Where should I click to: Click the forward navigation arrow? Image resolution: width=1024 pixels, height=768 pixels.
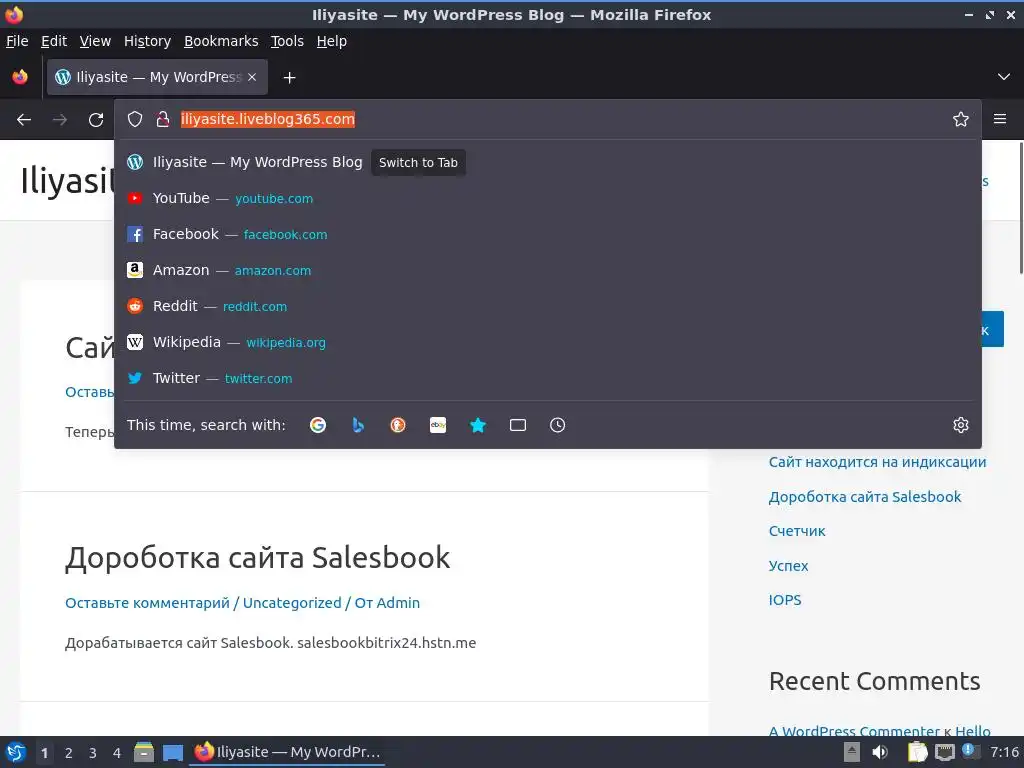click(59, 120)
